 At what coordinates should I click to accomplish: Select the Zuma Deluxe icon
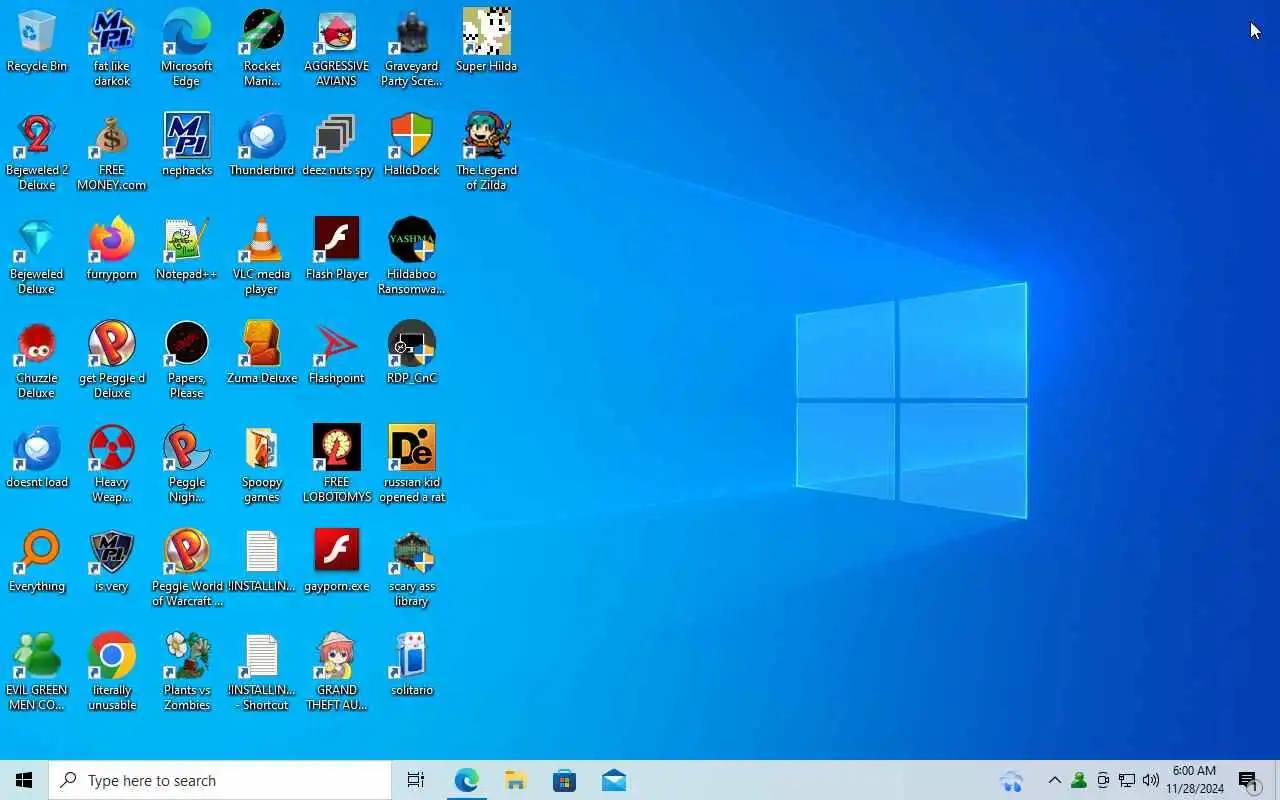(262, 354)
